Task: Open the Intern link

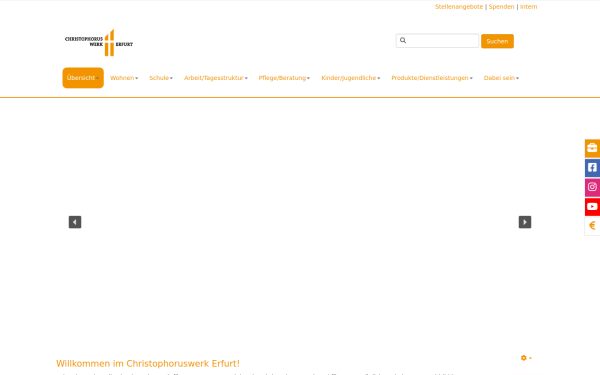Action: [528, 7]
